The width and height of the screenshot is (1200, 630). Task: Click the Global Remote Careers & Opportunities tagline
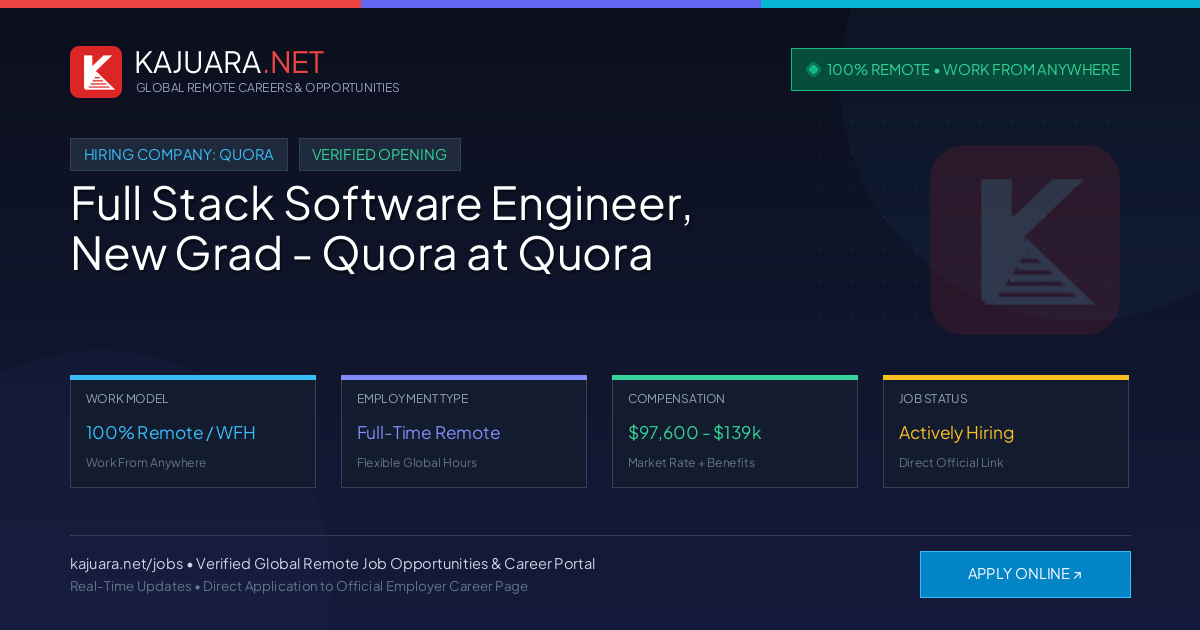(x=268, y=88)
